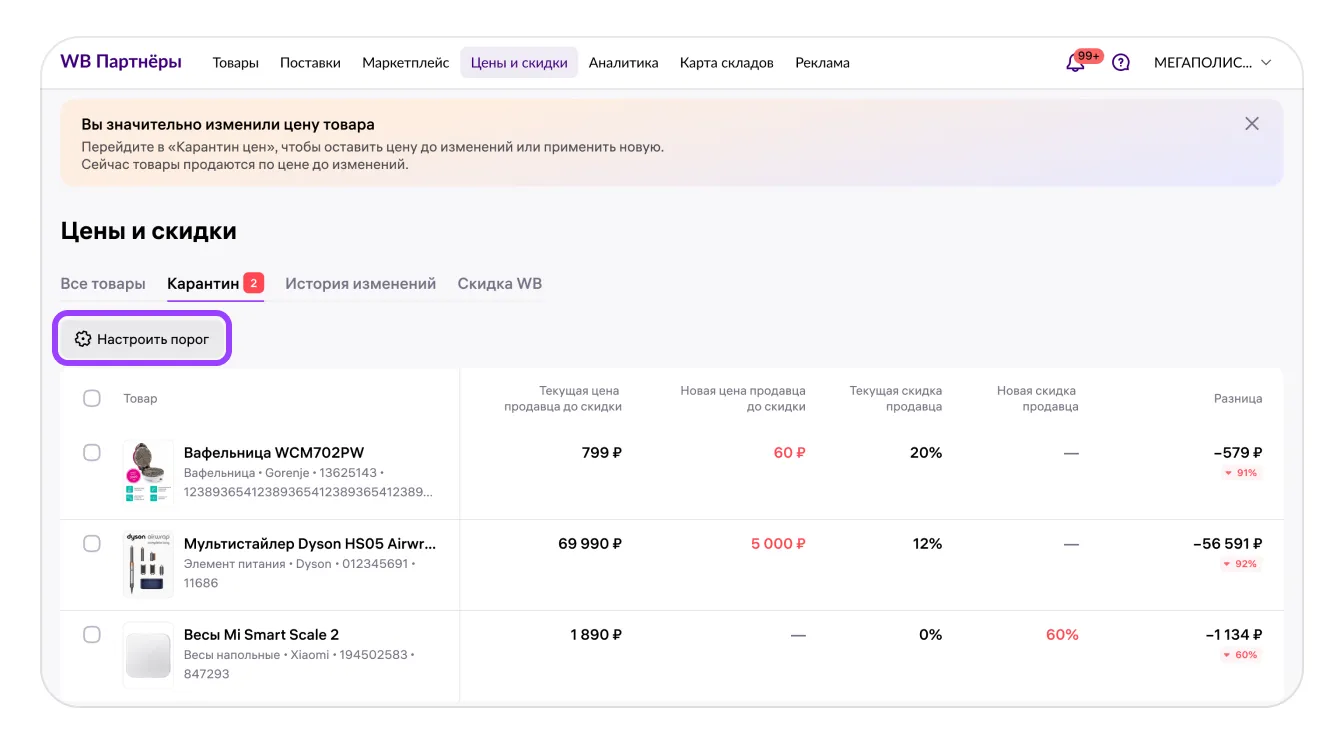Expand the МЕГАПОЛИС account dropdown
1344x744 pixels.
(1213, 62)
